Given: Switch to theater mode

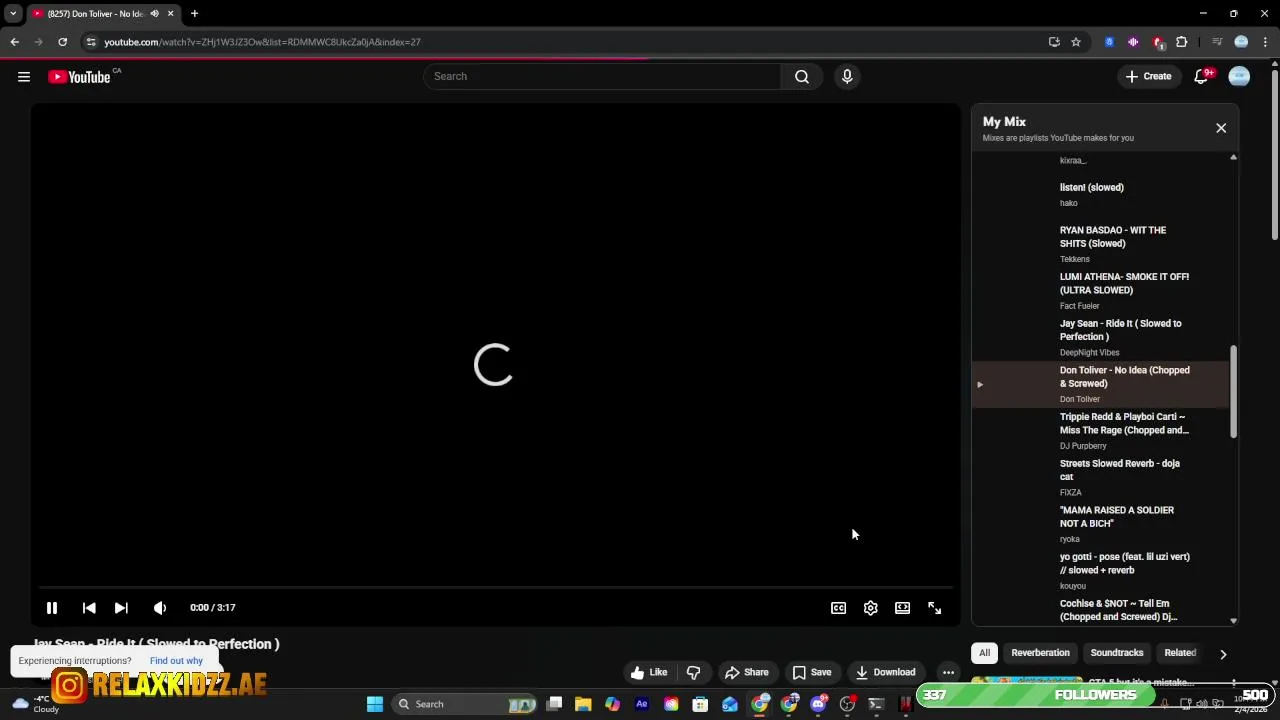Looking at the screenshot, I should [903, 608].
